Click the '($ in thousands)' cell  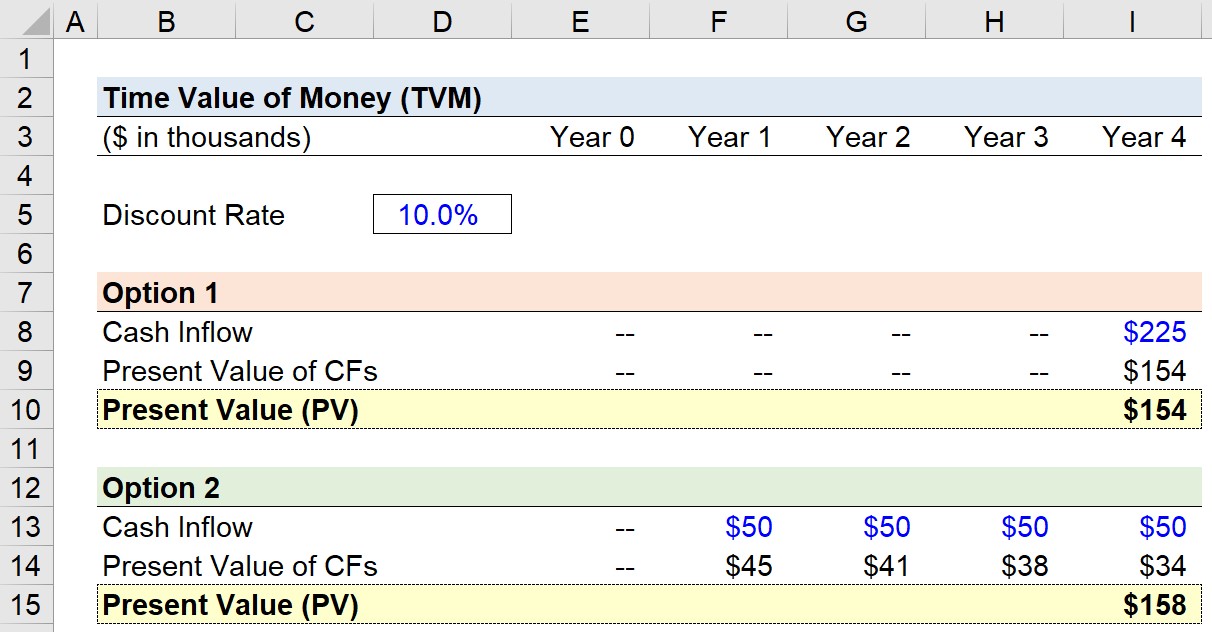click(x=207, y=137)
